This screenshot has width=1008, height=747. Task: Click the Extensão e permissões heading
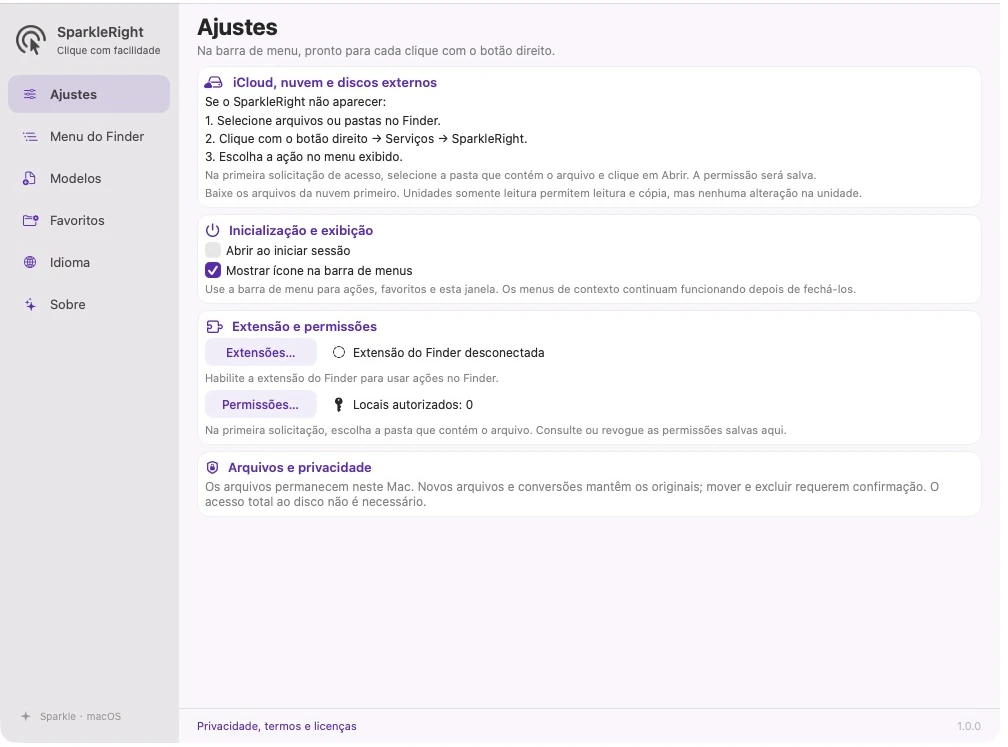(x=304, y=327)
